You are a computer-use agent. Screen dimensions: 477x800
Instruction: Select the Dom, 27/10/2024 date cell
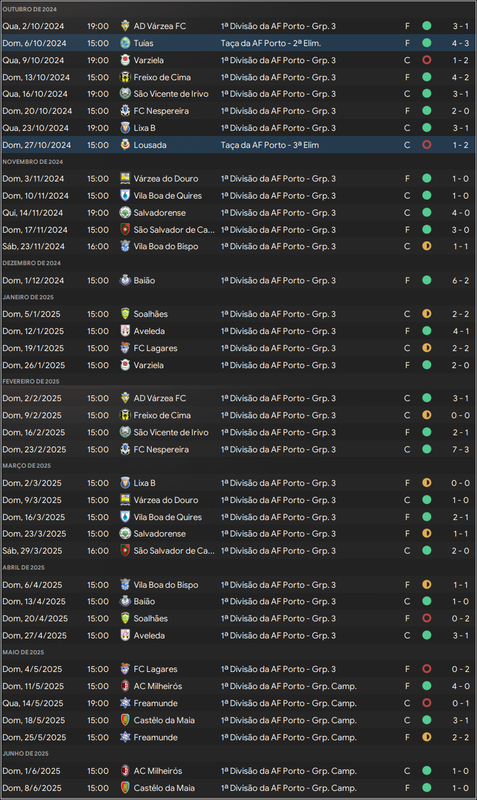(37, 145)
